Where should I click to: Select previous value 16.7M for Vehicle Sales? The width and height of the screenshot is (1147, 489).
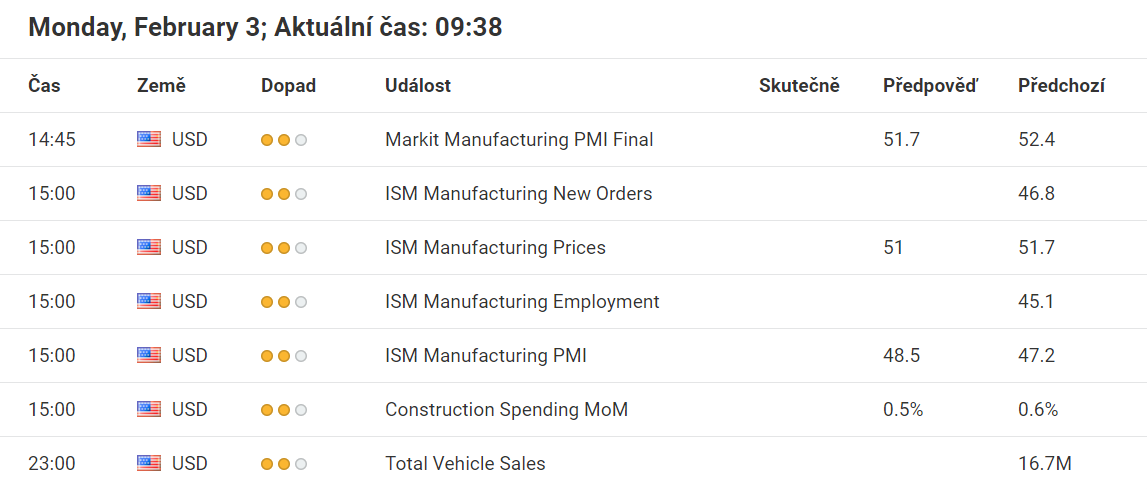[x=1045, y=463]
